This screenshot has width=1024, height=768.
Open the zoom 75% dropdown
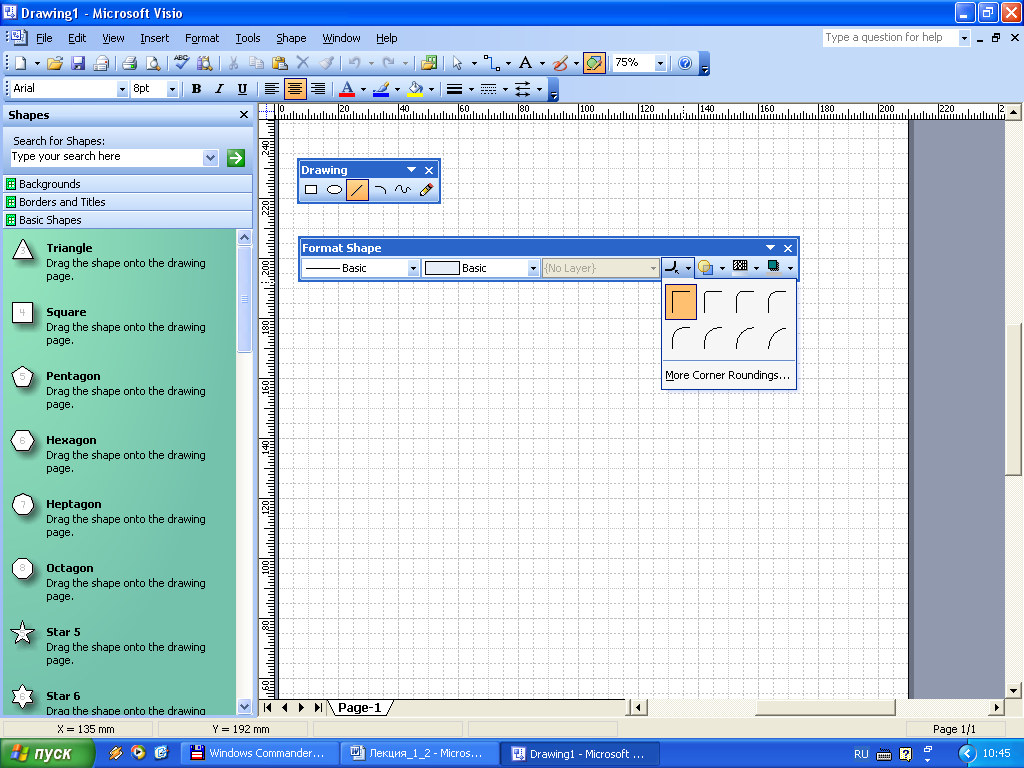660,63
